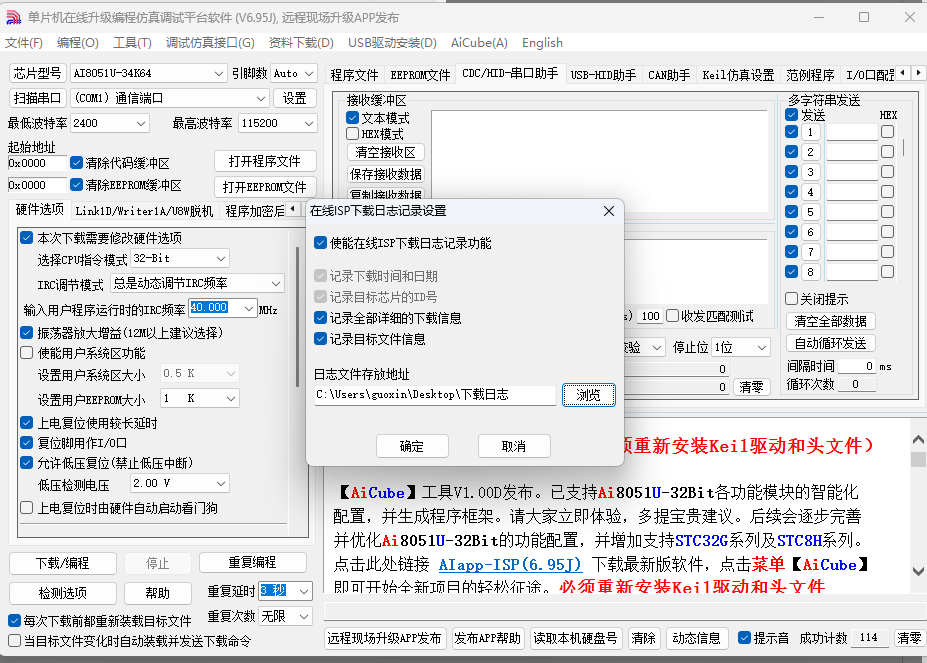Toggle 上电复位使用较长延时 checkbox
This screenshot has height=663, width=927.
point(27,423)
